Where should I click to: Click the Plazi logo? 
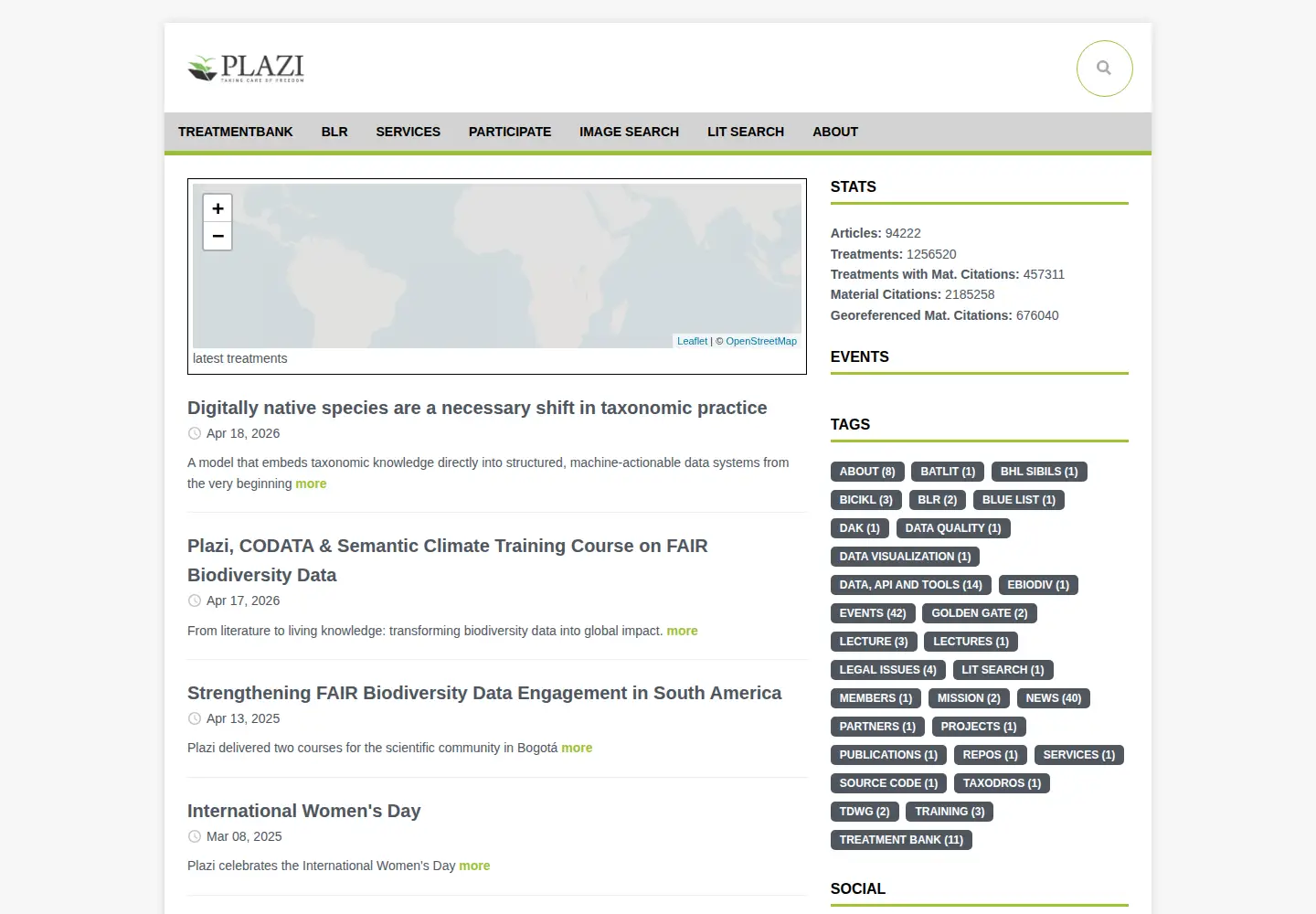246,68
